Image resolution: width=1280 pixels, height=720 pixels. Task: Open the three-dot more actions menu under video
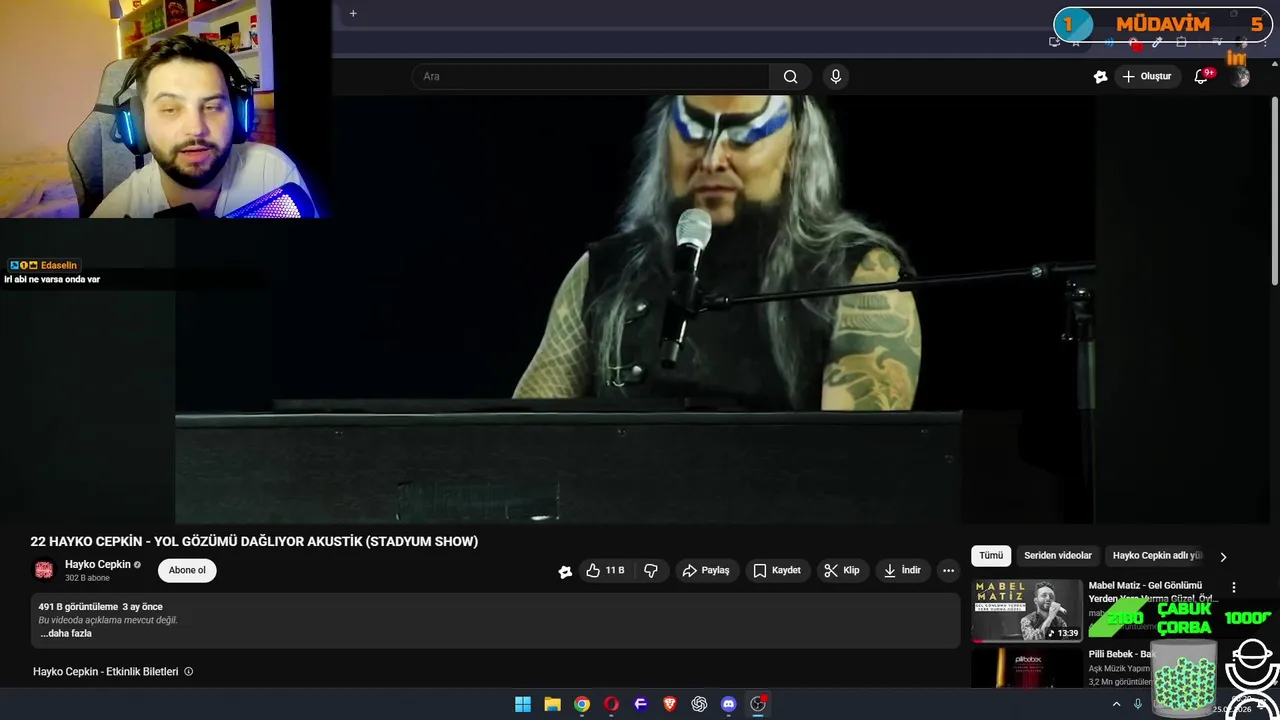tap(948, 570)
